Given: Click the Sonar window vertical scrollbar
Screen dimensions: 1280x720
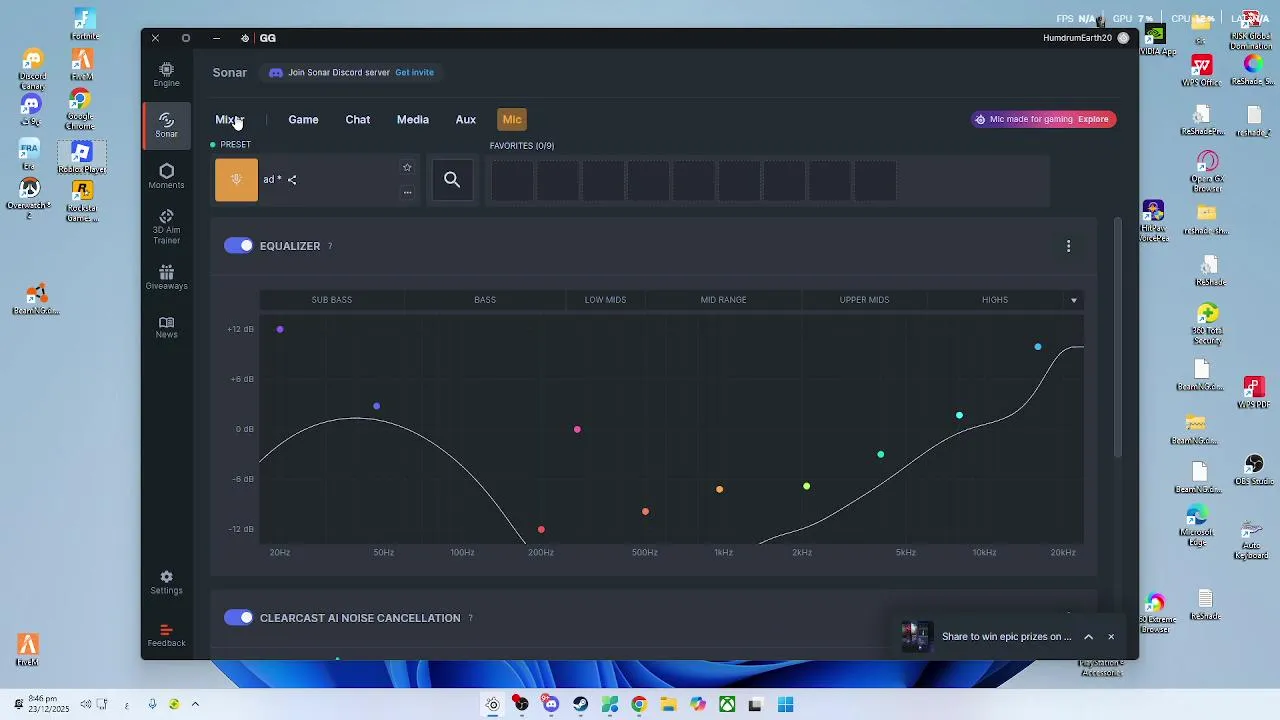Looking at the screenshot, I should click(x=1119, y=340).
